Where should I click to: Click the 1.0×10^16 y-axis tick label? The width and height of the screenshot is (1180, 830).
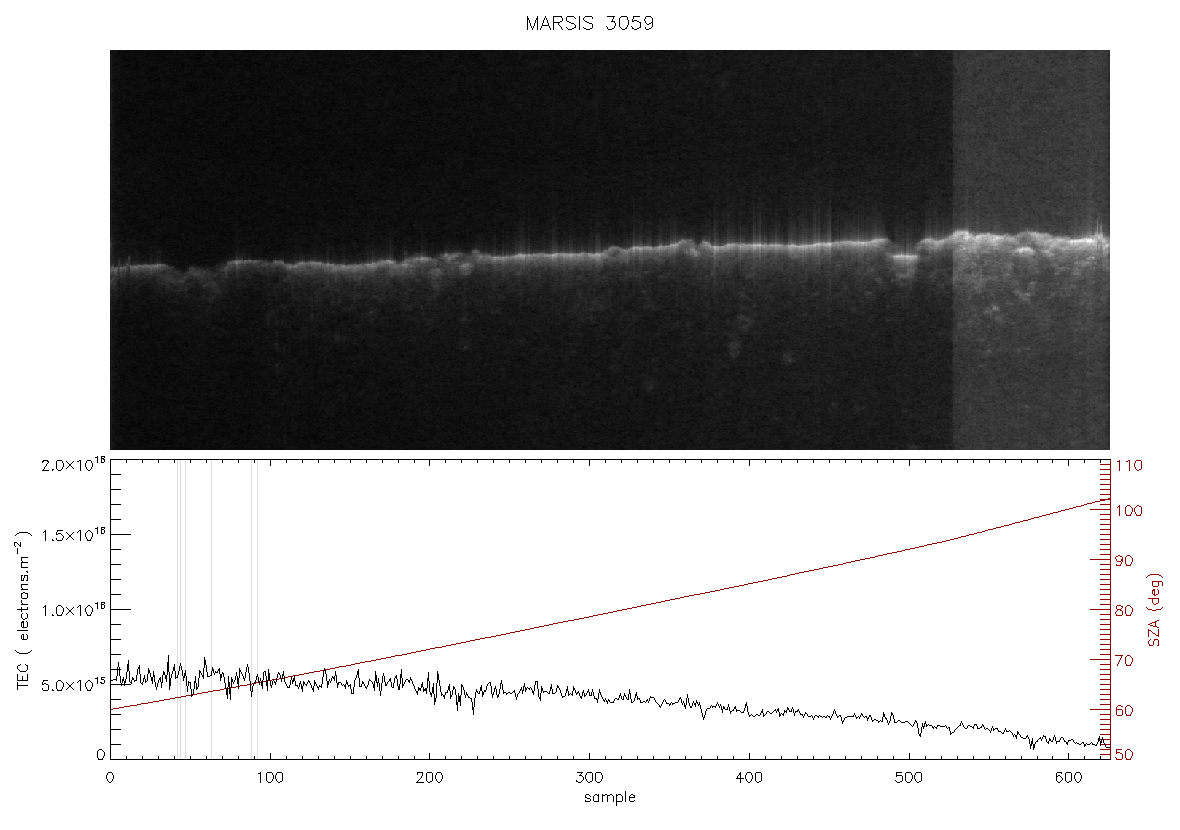73,609
